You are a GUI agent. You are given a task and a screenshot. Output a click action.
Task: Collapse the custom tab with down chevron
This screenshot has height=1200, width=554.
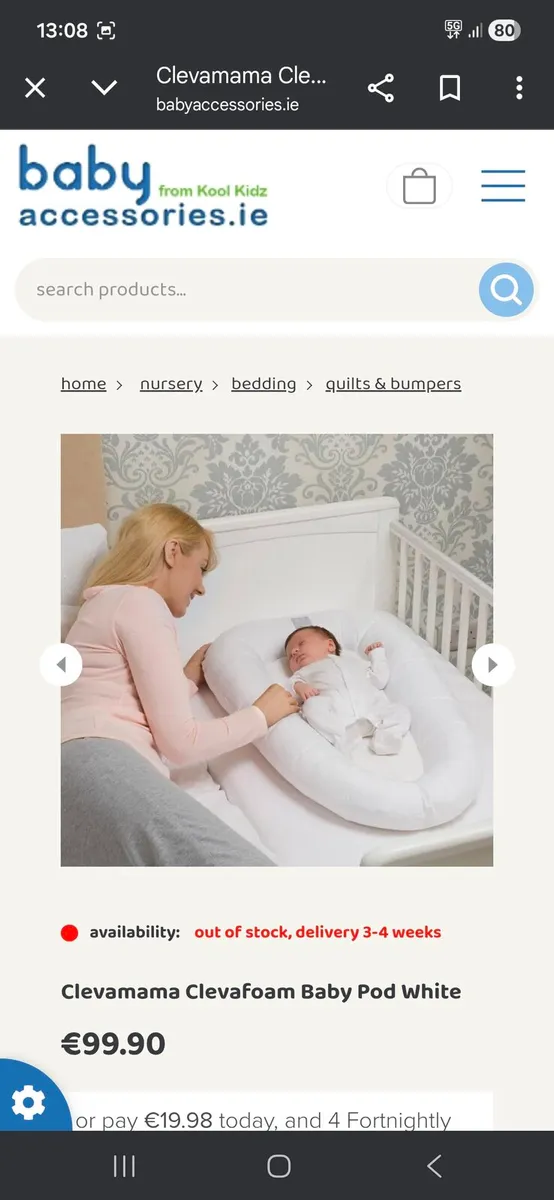click(x=104, y=88)
